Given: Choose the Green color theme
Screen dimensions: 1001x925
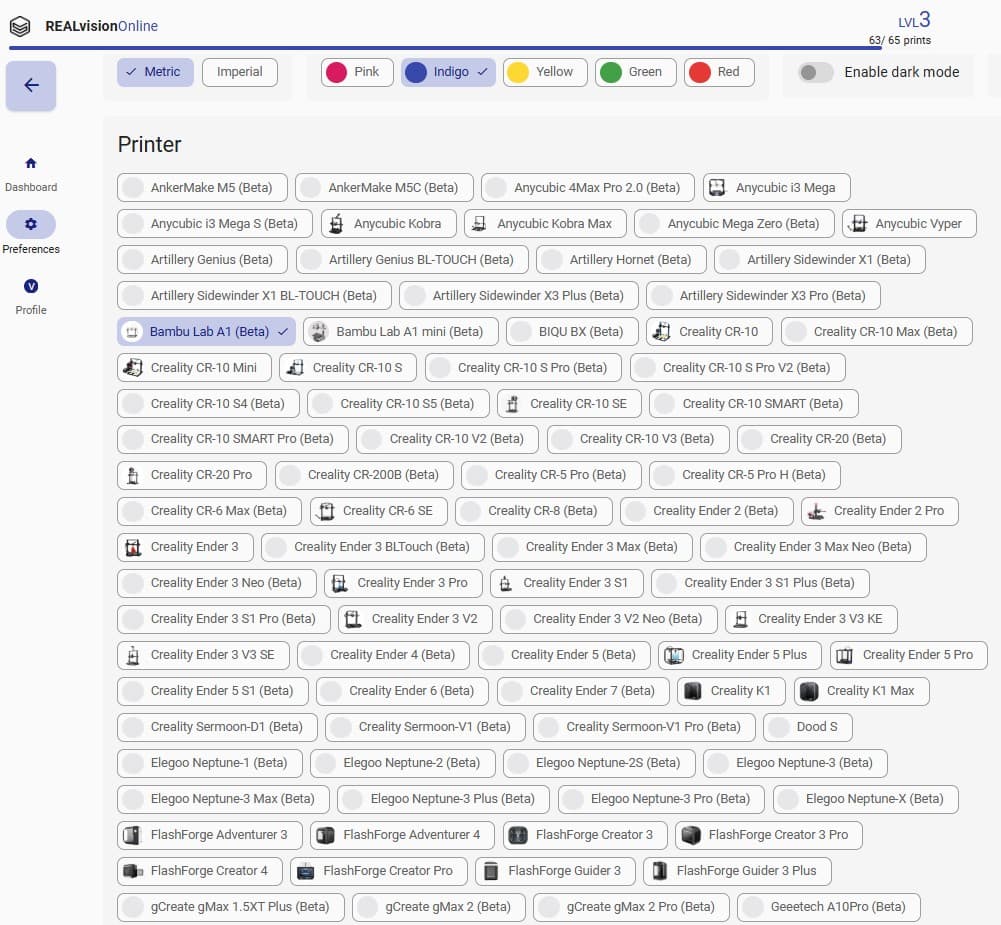Looking at the screenshot, I should coord(636,72).
